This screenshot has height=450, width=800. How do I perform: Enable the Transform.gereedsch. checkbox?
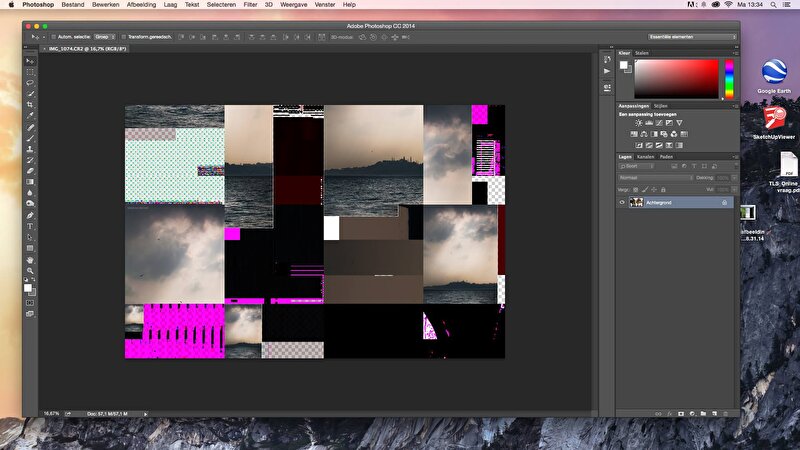pyautogui.click(x=125, y=37)
